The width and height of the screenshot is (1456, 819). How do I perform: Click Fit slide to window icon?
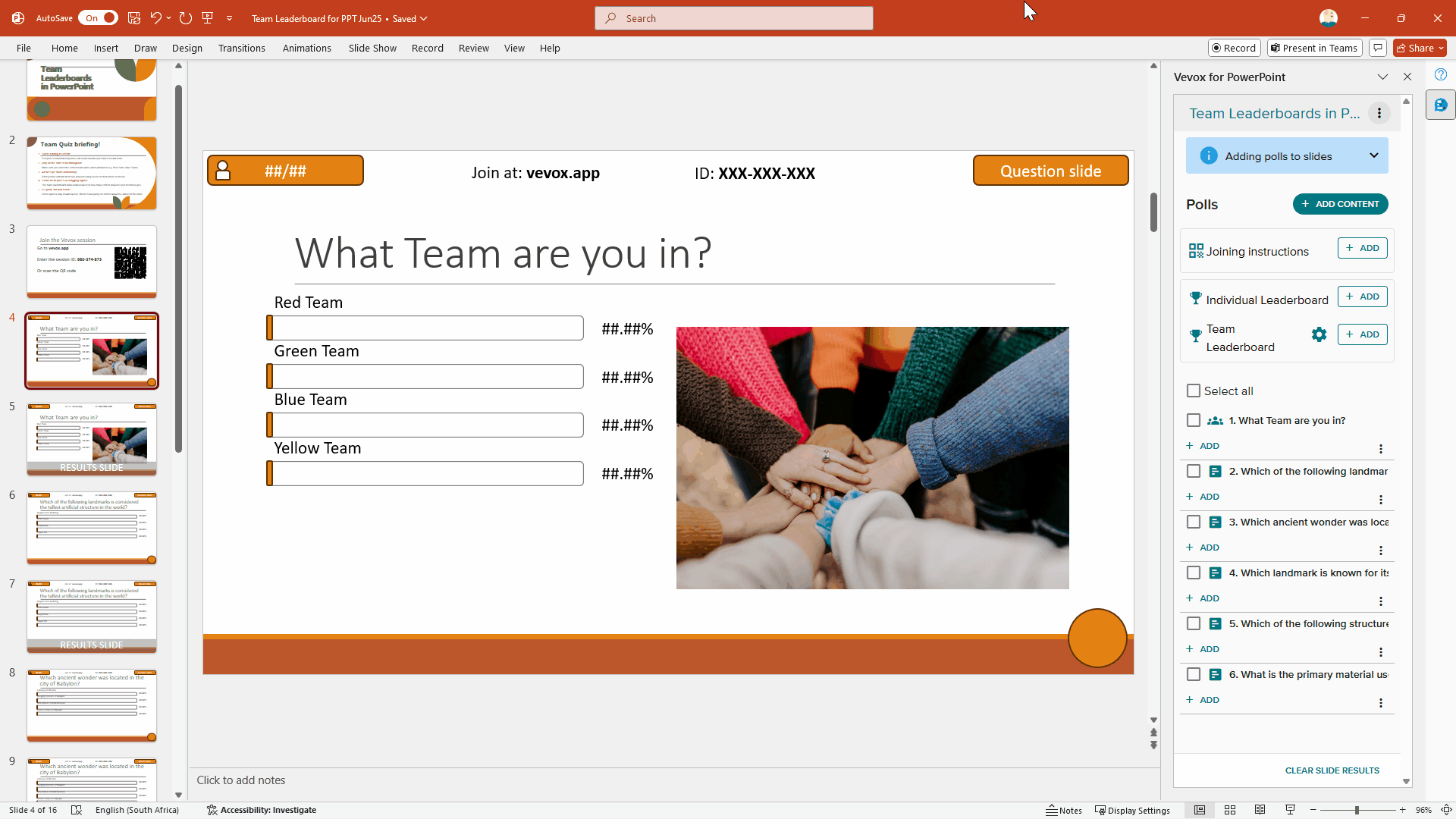pyautogui.click(x=1446, y=810)
